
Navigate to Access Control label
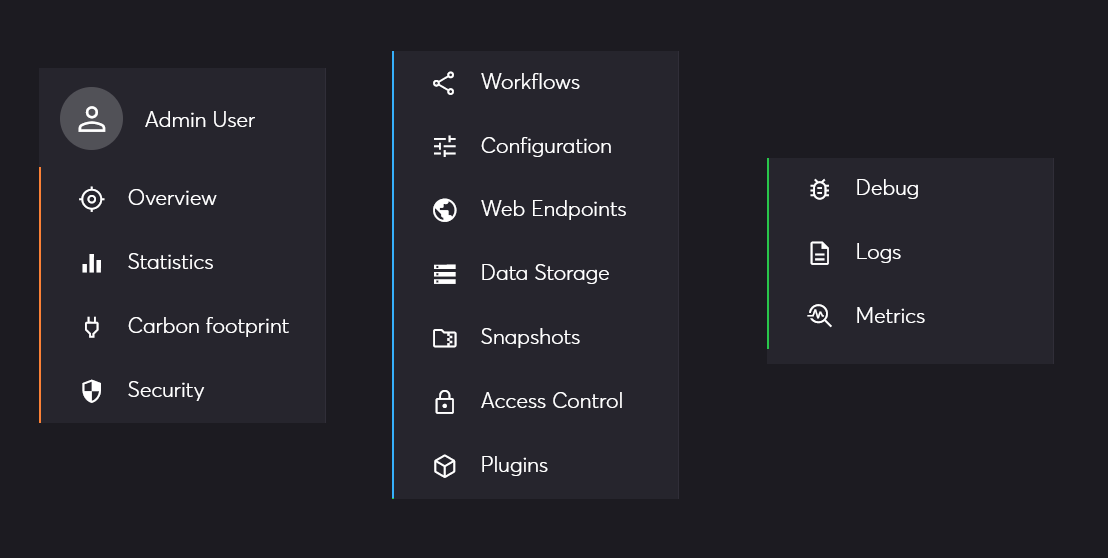(551, 401)
